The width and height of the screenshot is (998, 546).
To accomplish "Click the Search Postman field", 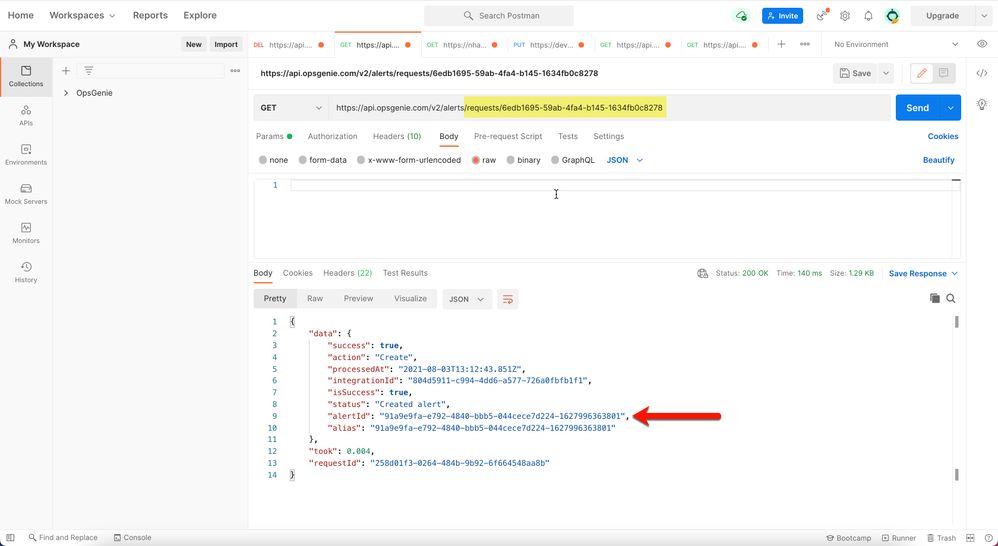I will [x=498, y=16].
